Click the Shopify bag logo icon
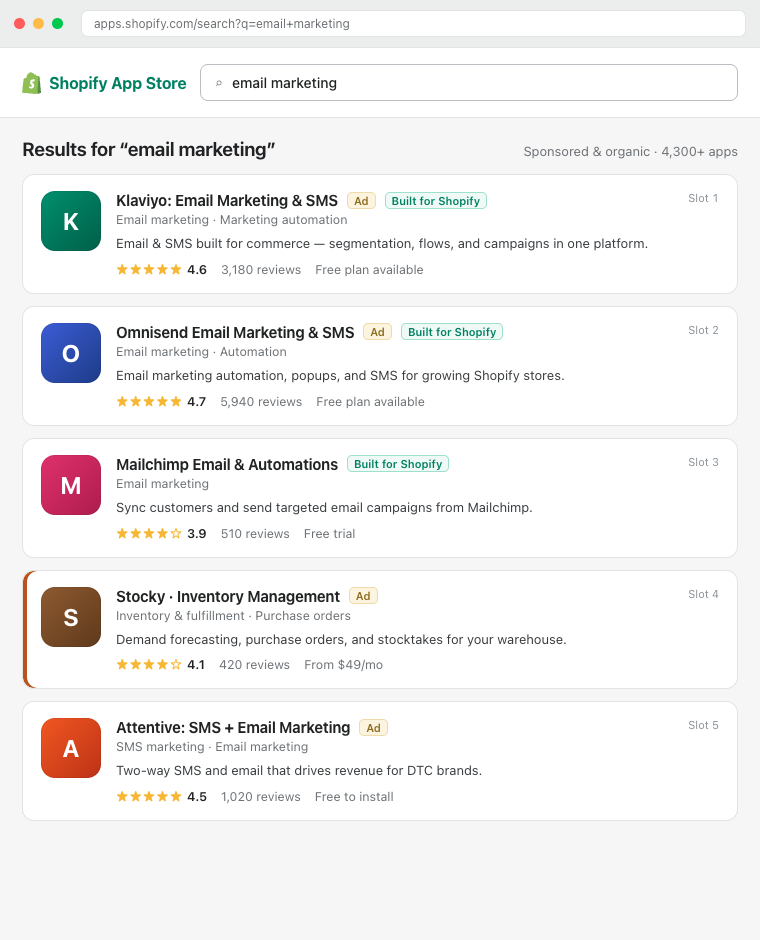 32,83
